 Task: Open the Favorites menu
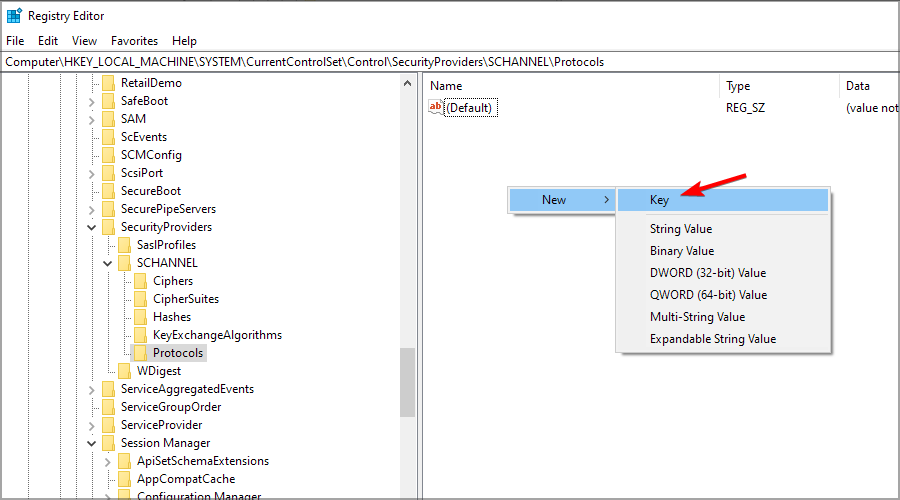(x=134, y=41)
